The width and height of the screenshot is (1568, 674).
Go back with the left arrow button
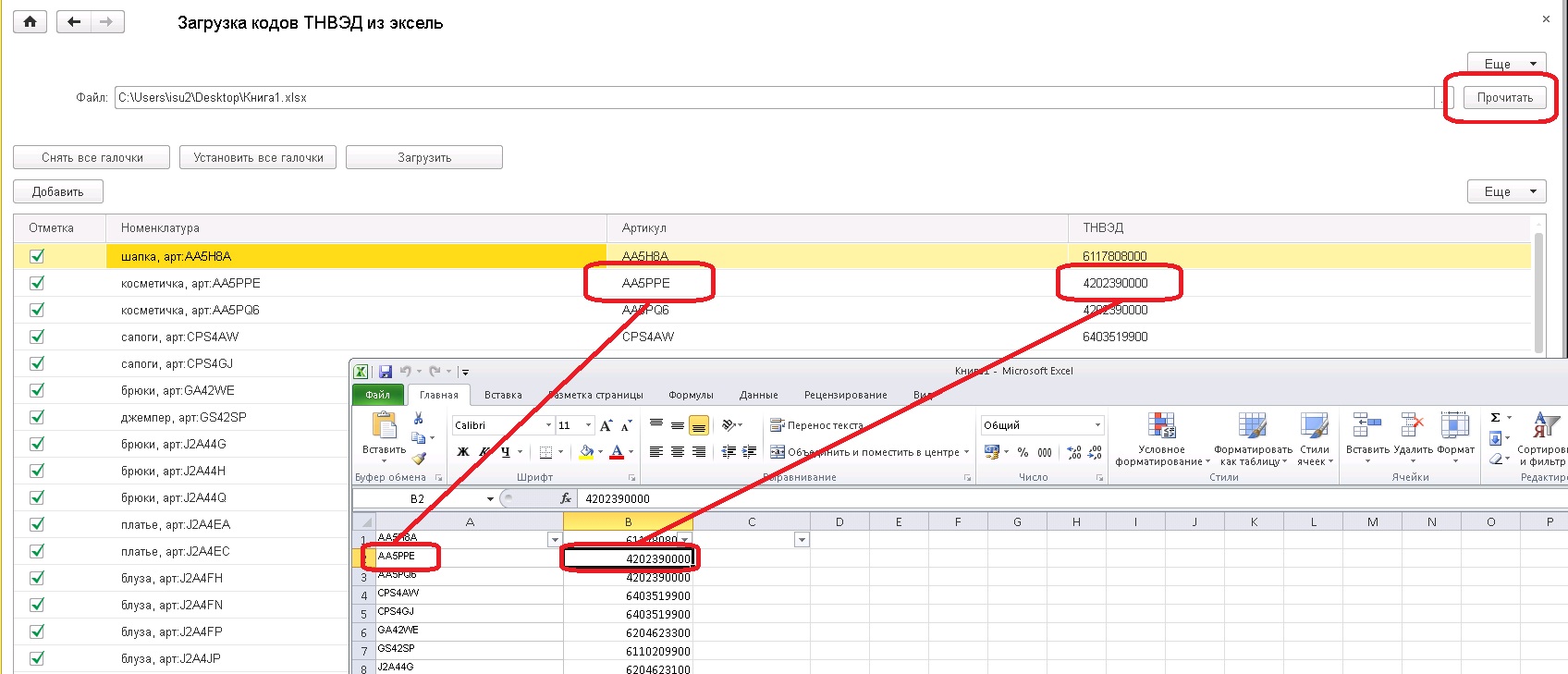(74, 21)
